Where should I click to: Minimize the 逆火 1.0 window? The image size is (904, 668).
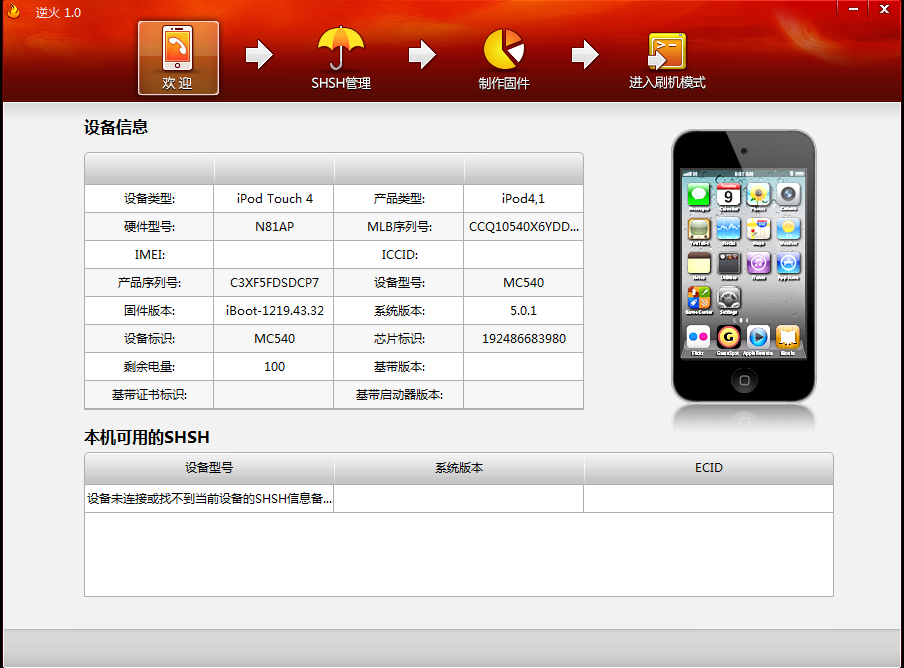[x=853, y=9]
